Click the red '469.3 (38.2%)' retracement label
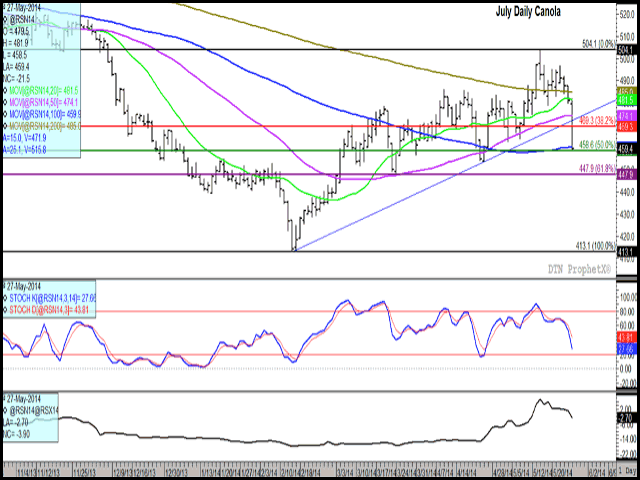Image resolution: width=640 pixels, height=480 pixels. [598, 121]
